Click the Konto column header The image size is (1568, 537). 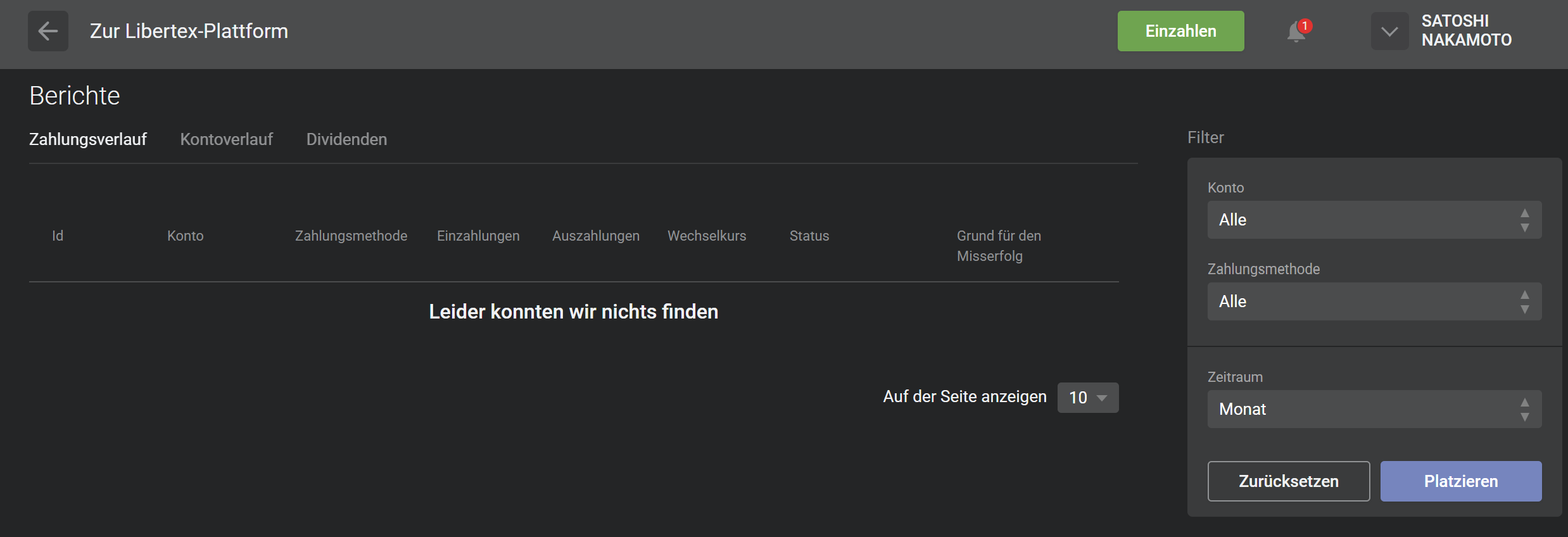click(186, 236)
